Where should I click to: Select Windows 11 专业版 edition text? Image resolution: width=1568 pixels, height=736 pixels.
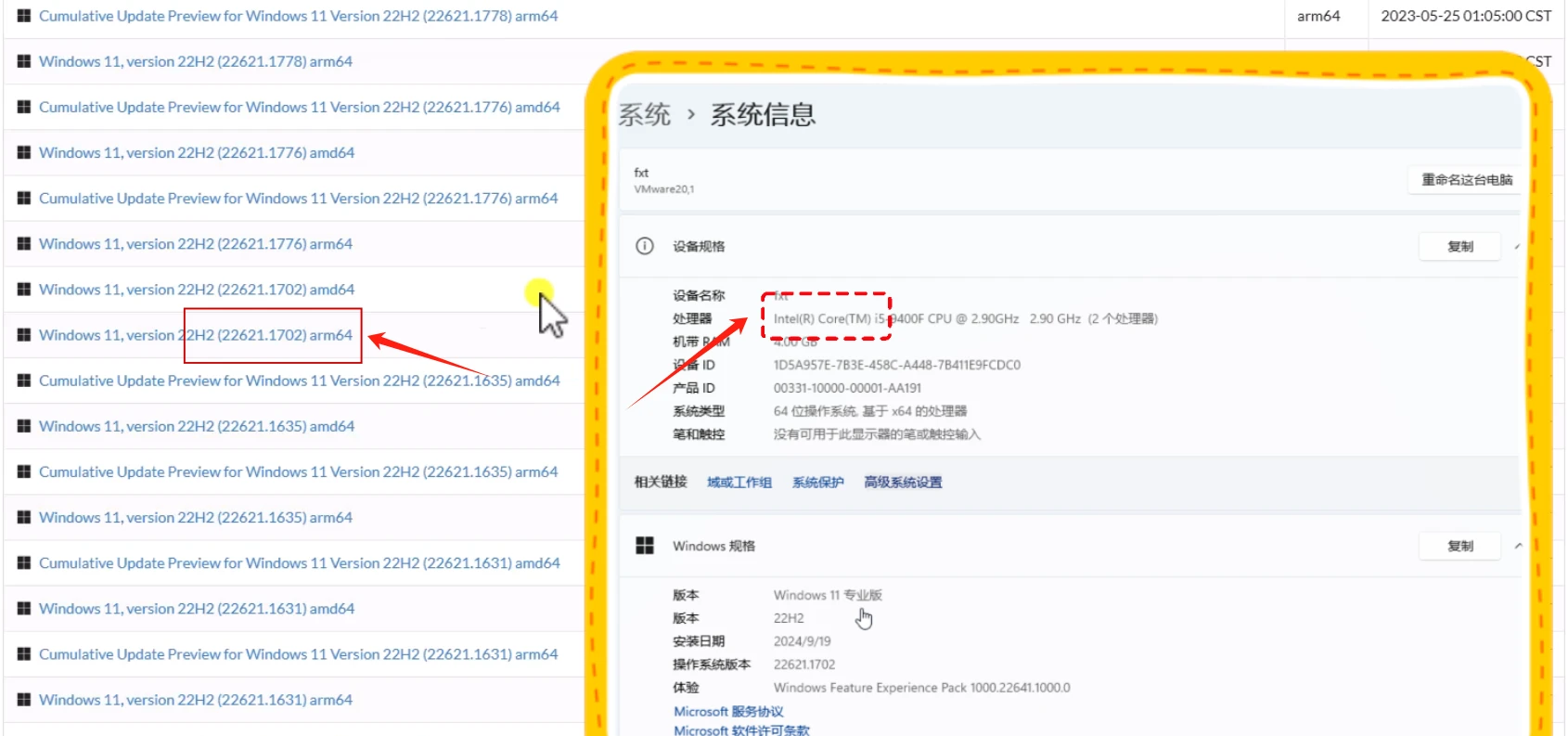(828, 595)
